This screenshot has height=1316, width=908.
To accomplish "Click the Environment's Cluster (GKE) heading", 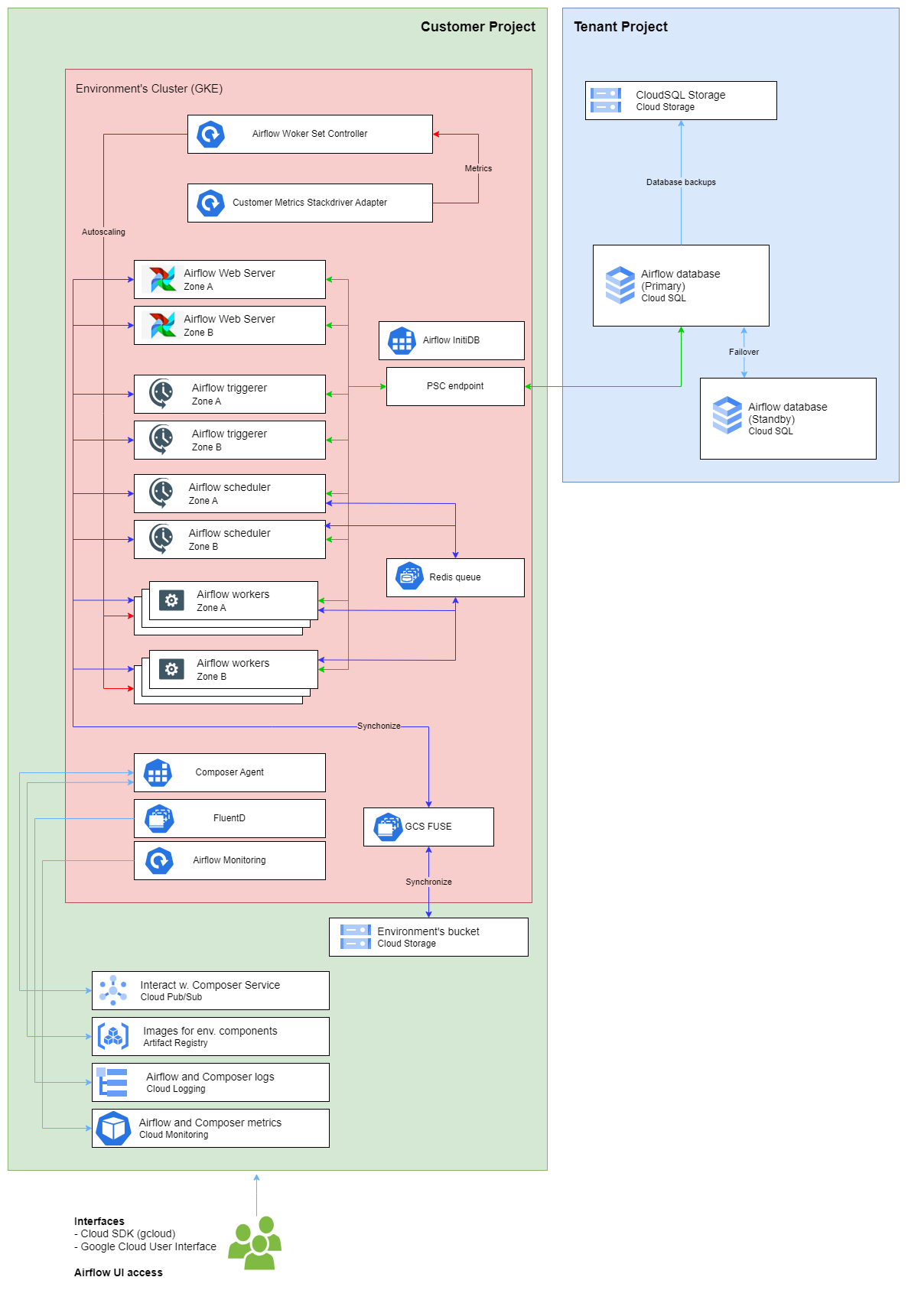I will coord(149,89).
